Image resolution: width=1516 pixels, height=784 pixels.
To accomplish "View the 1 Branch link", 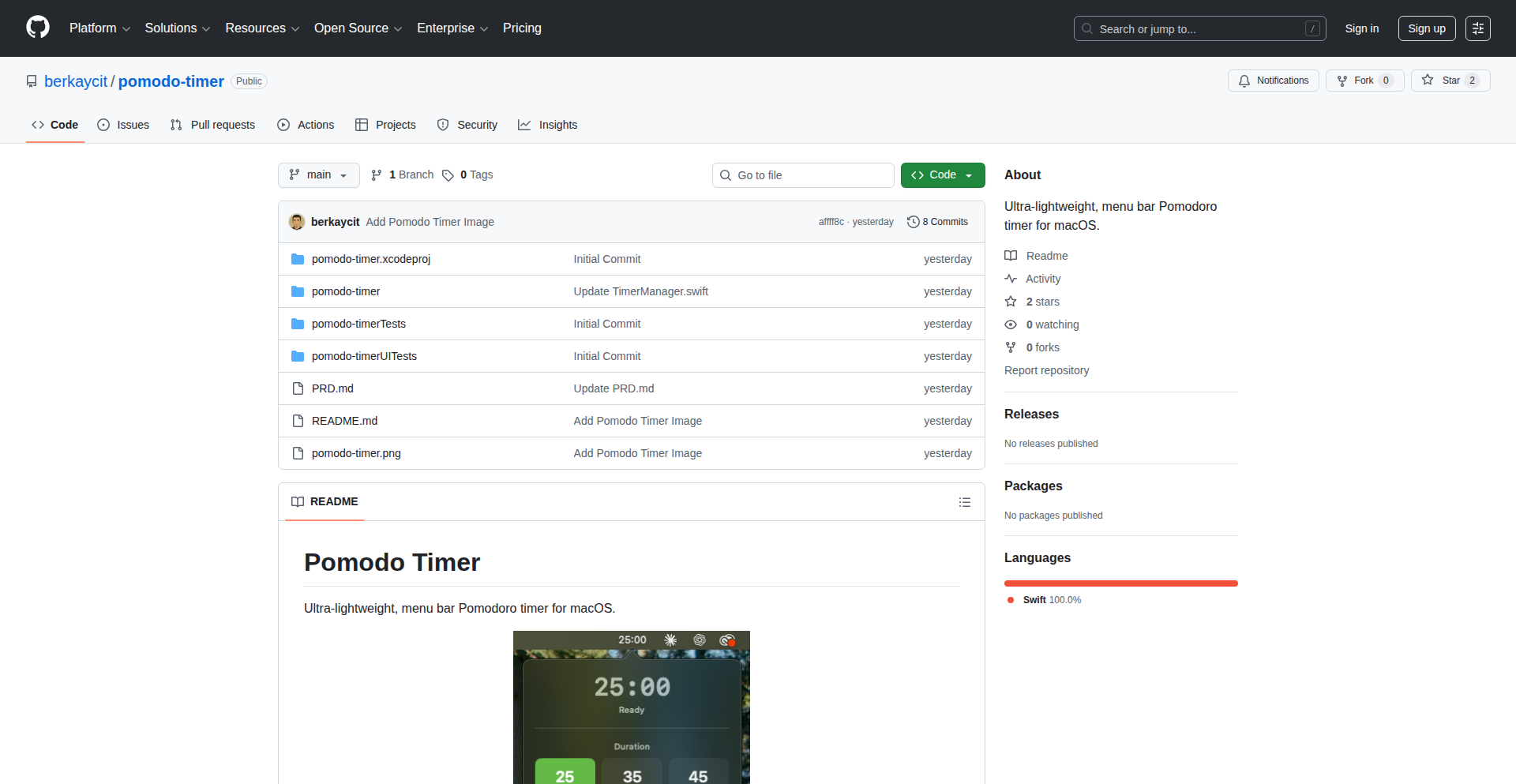I will (x=402, y=174).
